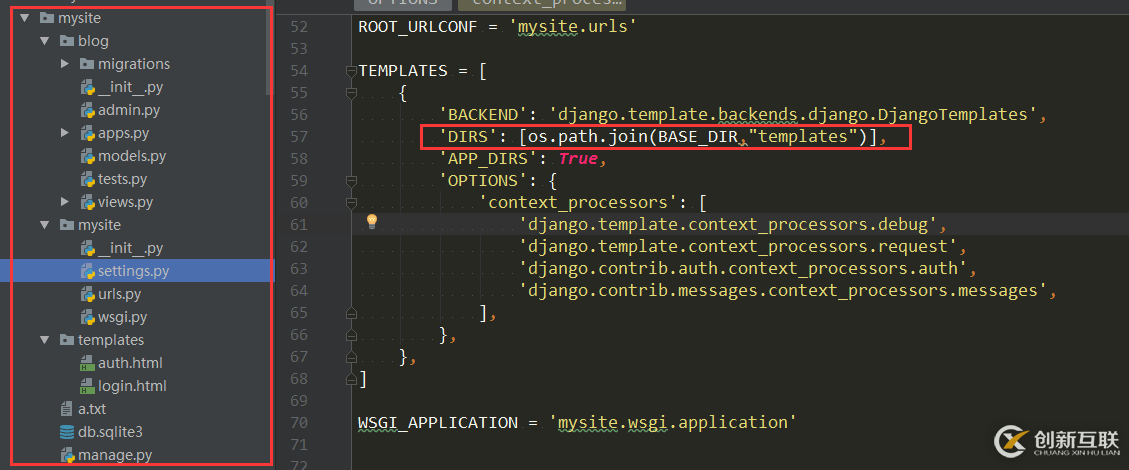Collapse the top-level mysite project folder

coord(25,17)
